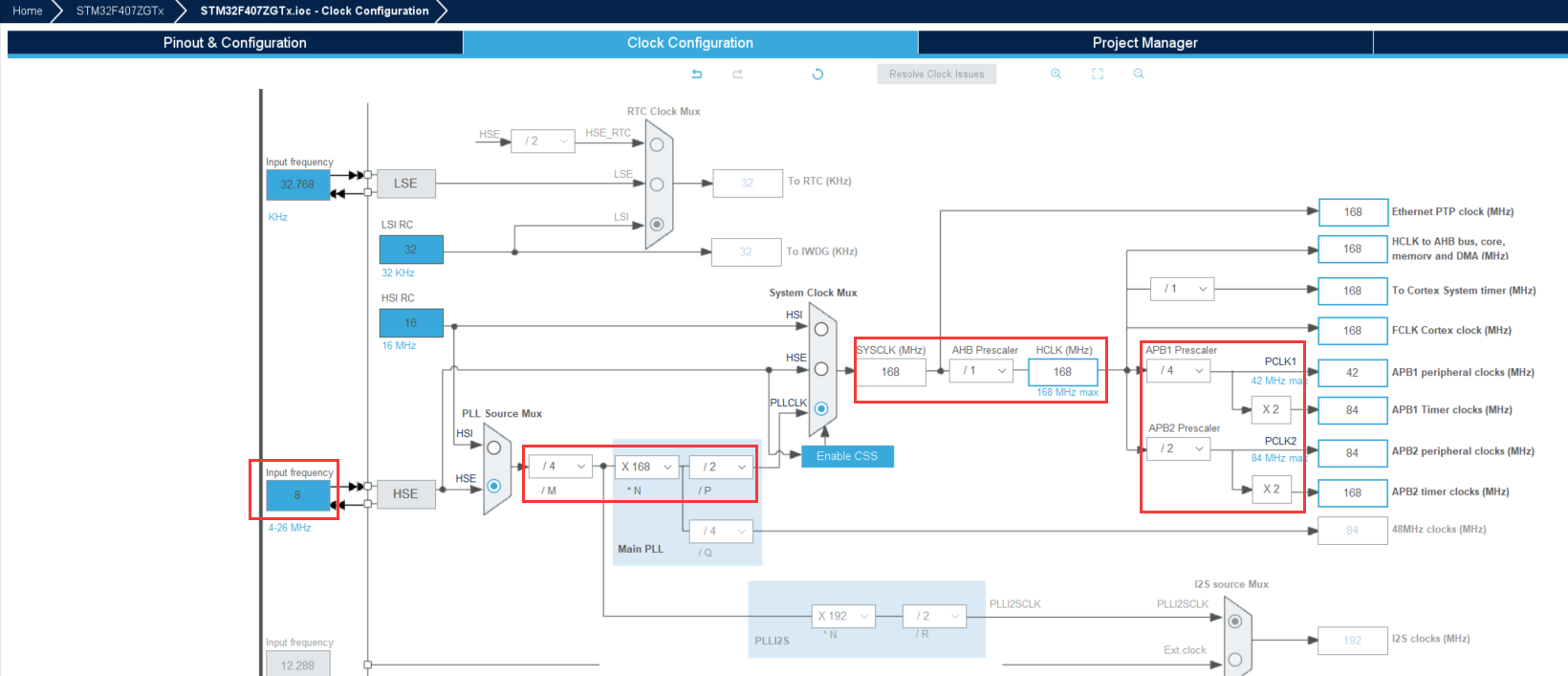1568x676 pixels.
Task: Open the APB1 Prescaler dropdown
Action: [1179, 370]
